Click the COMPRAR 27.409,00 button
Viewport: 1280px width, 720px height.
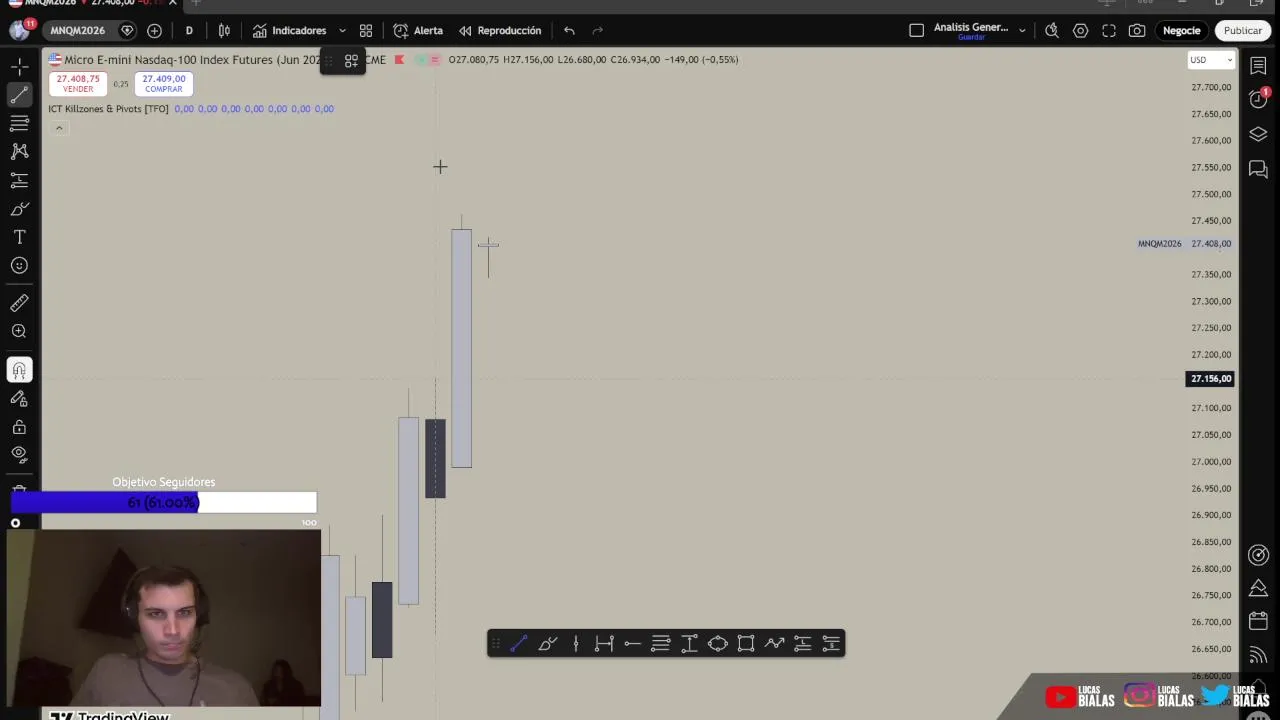(x=163, y=84)
